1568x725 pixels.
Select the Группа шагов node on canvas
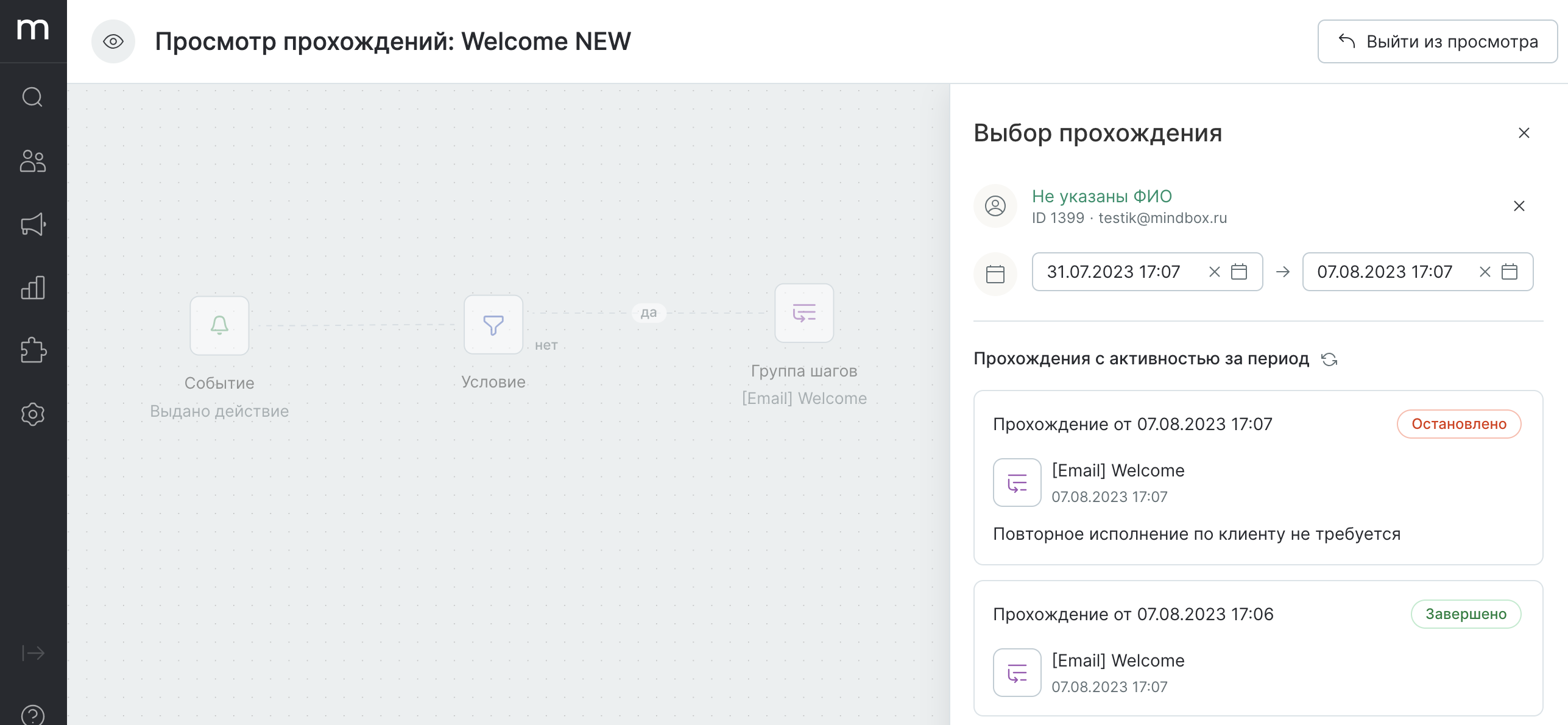[804, 313]
